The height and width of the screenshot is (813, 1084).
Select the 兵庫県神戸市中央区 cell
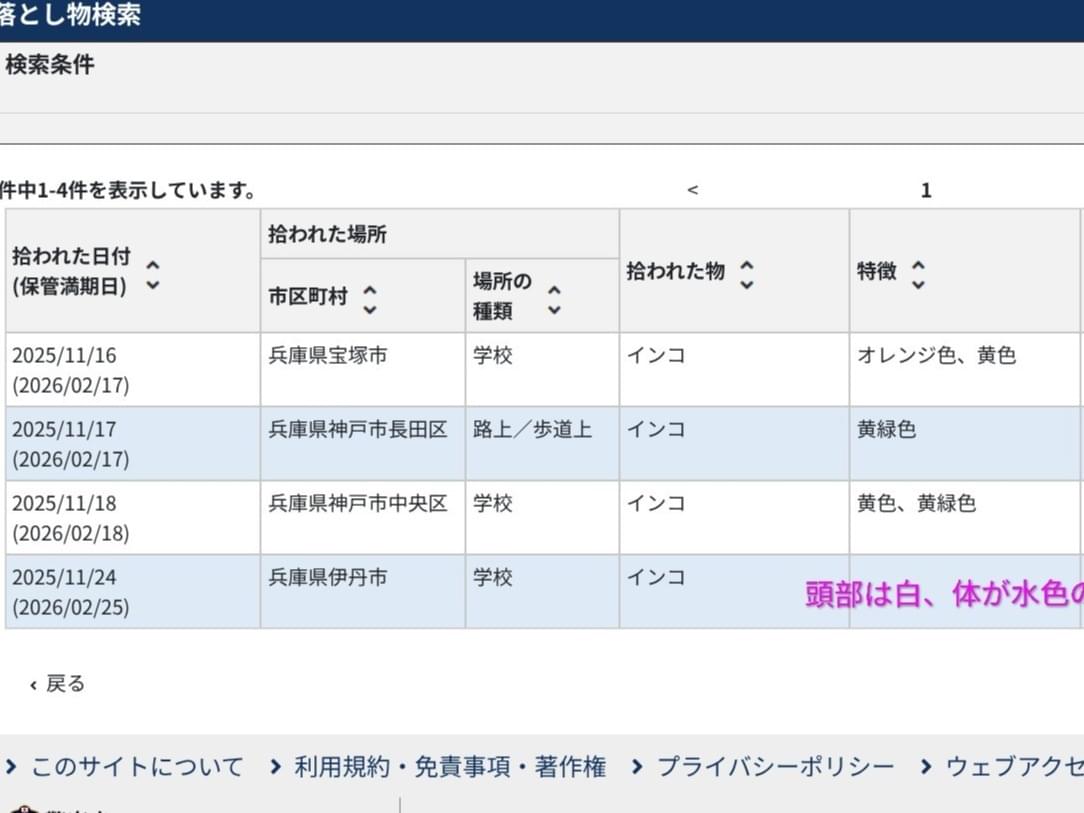click(357, 504)
